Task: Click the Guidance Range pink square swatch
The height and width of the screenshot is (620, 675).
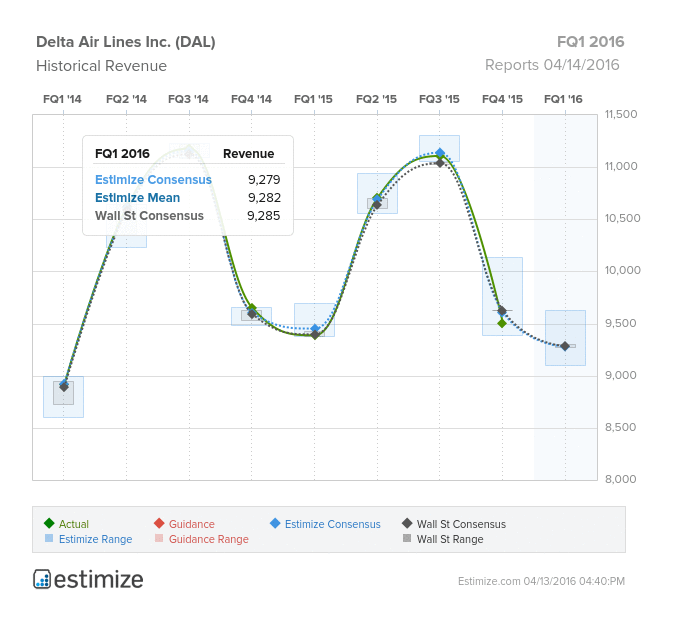Action: (x=159, y=538)
